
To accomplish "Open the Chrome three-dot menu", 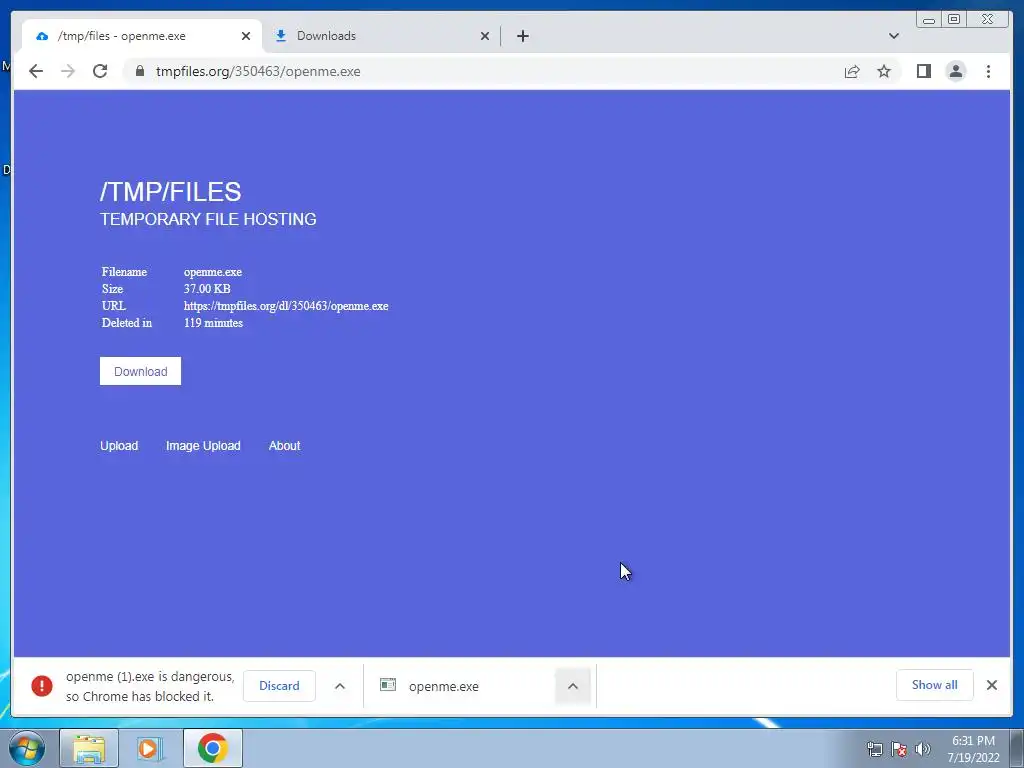I will tap(988, 71).
